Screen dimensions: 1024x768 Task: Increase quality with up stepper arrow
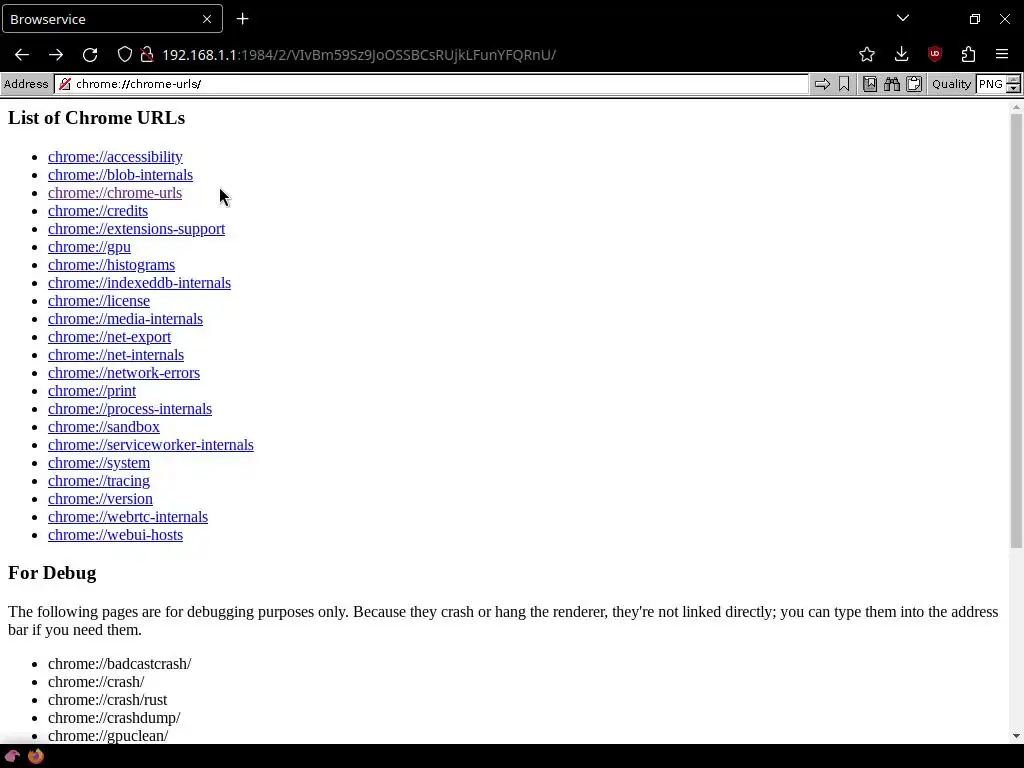[x=1013, y=80]
